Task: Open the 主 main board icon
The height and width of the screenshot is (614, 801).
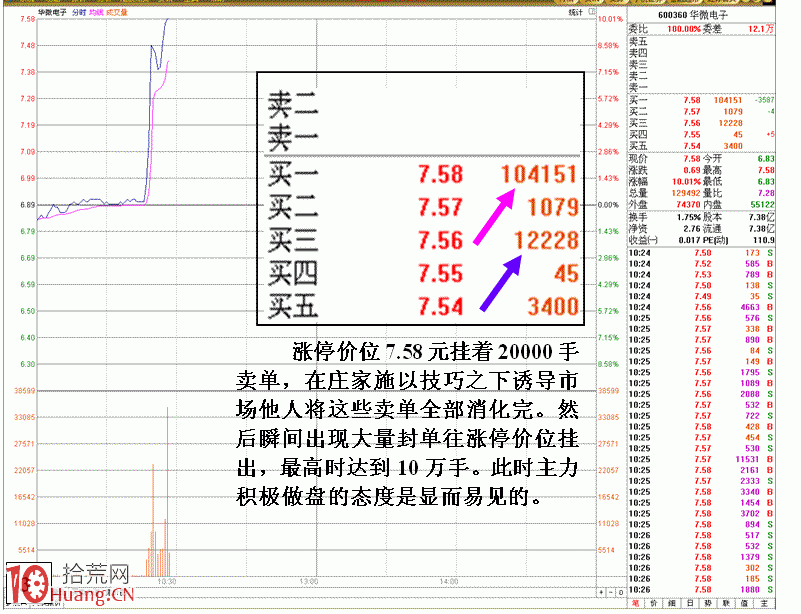Action: click(x=764, y=604)
